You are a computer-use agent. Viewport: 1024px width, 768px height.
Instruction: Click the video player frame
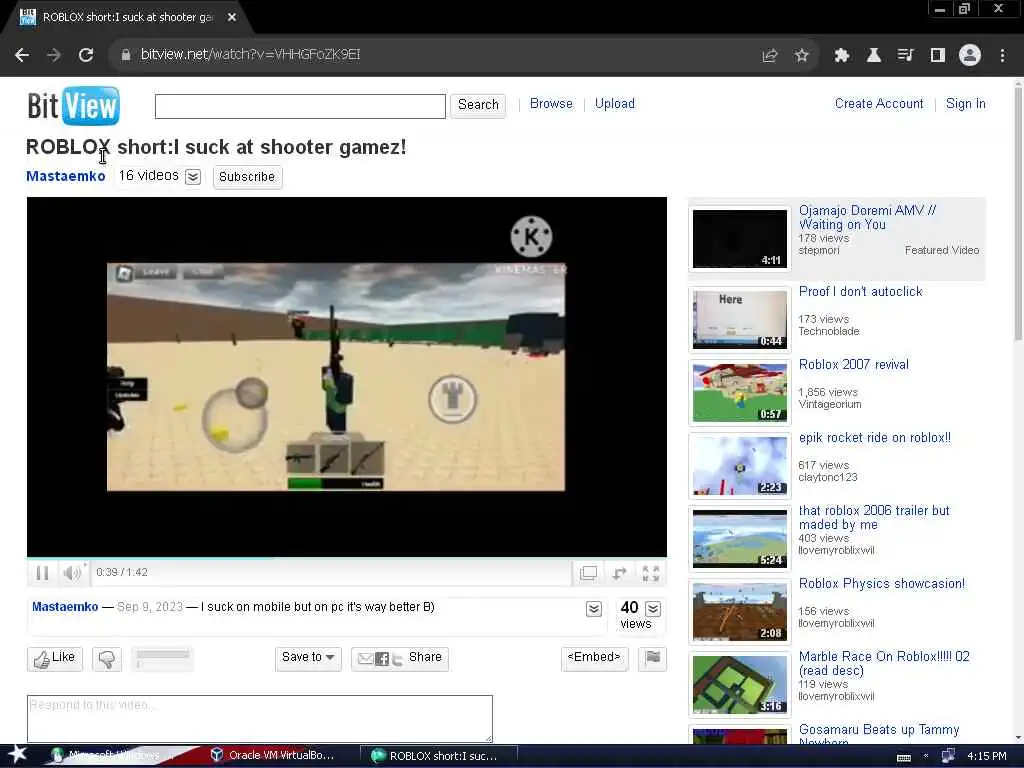(347, 377)
